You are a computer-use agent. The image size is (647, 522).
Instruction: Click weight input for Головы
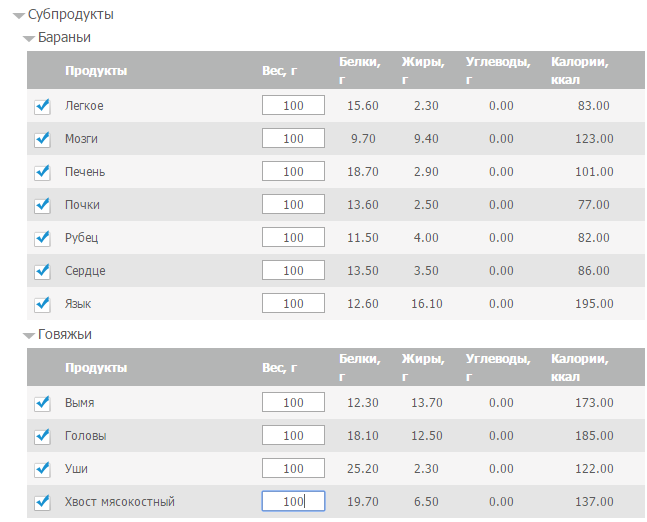click(293, 436)
